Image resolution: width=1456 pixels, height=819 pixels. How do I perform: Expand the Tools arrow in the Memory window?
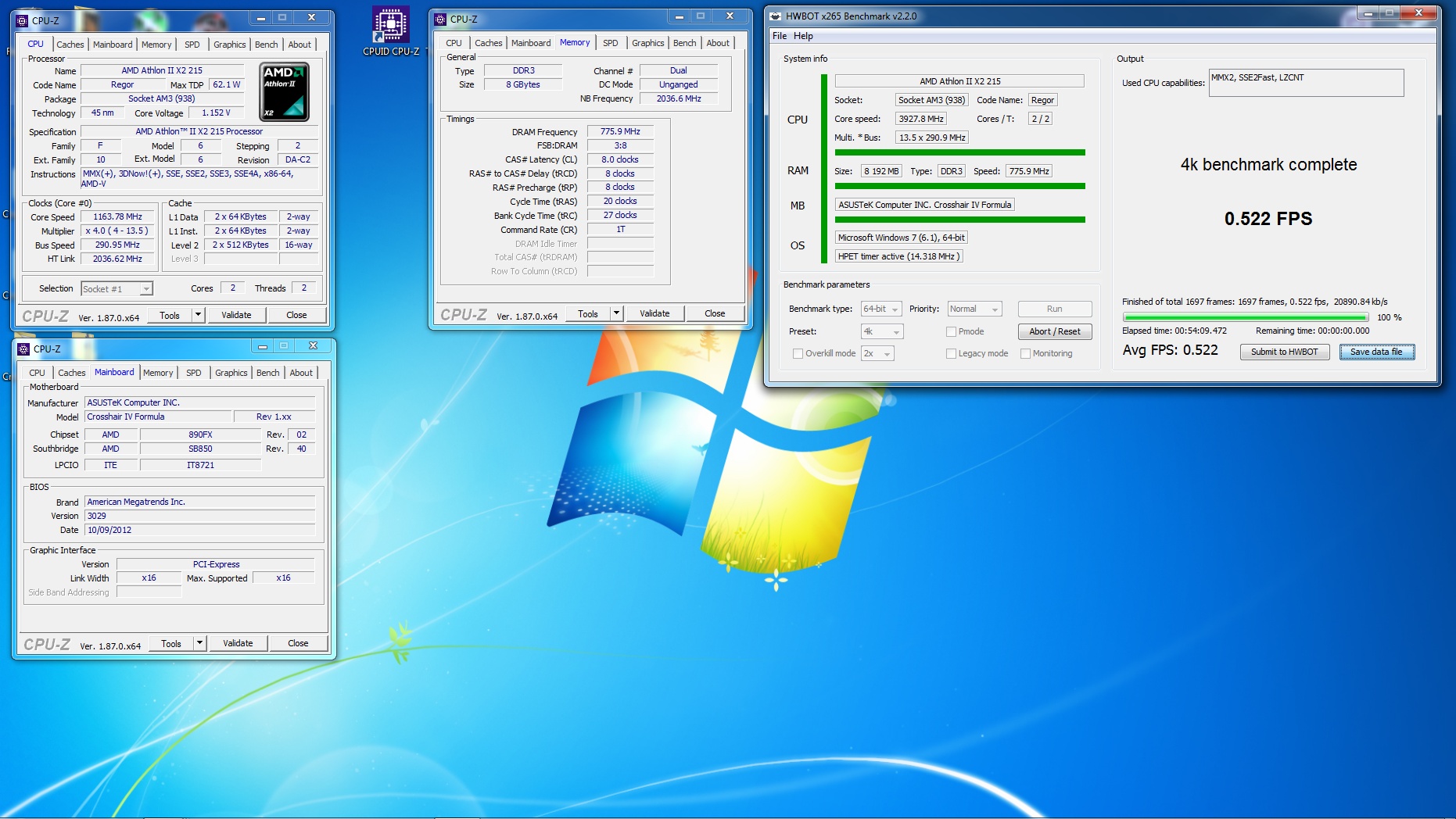[616, 313]
